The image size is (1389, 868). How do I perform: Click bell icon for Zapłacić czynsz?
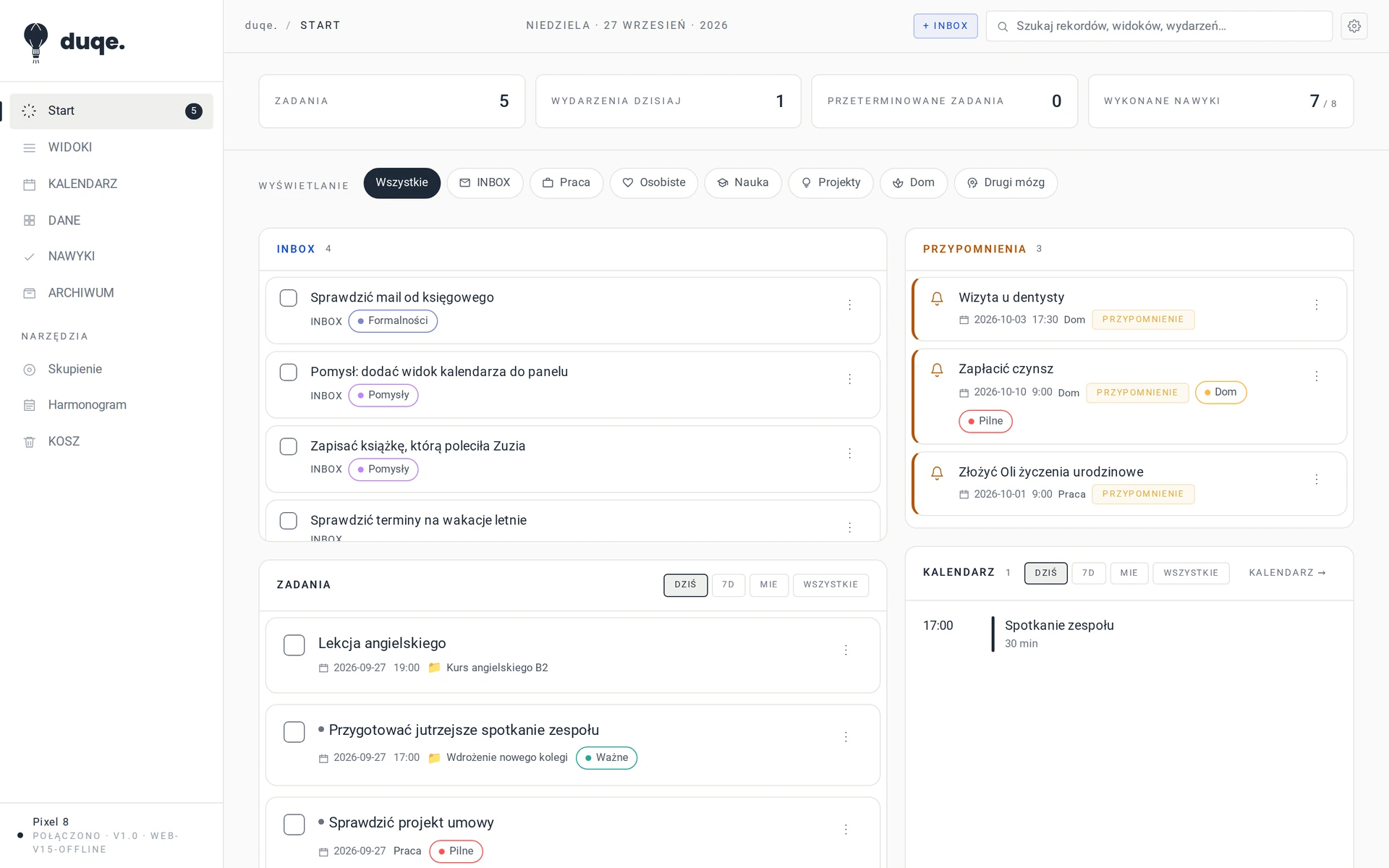coord(937,370)
